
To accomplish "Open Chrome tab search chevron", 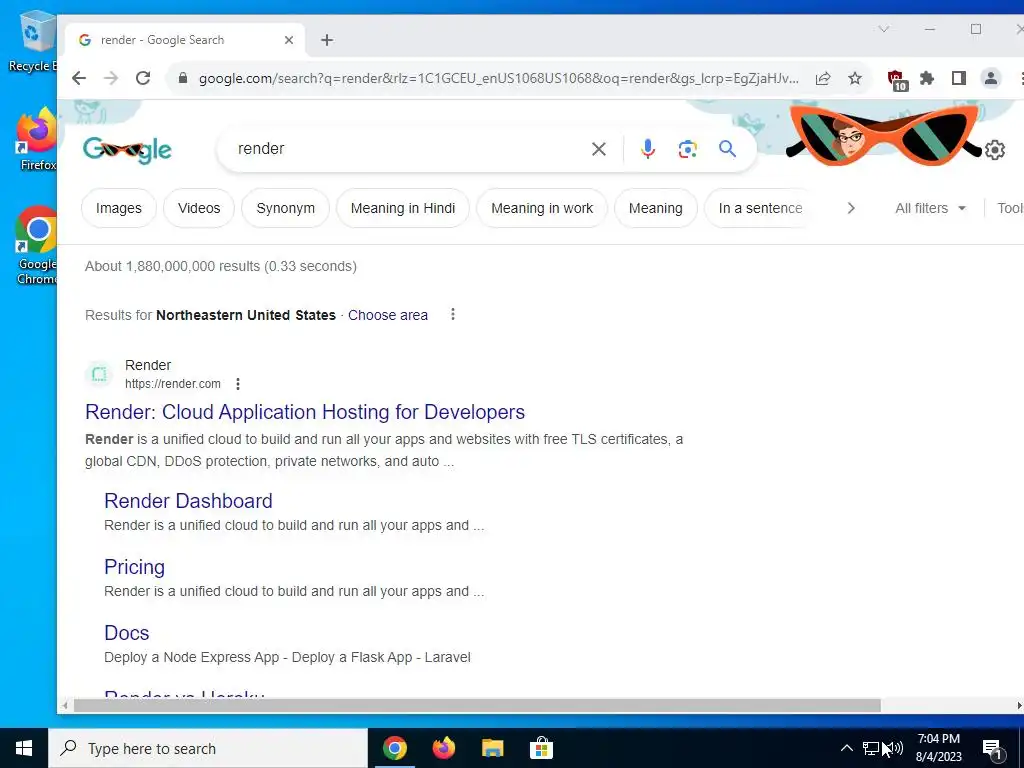I will 883,29.
